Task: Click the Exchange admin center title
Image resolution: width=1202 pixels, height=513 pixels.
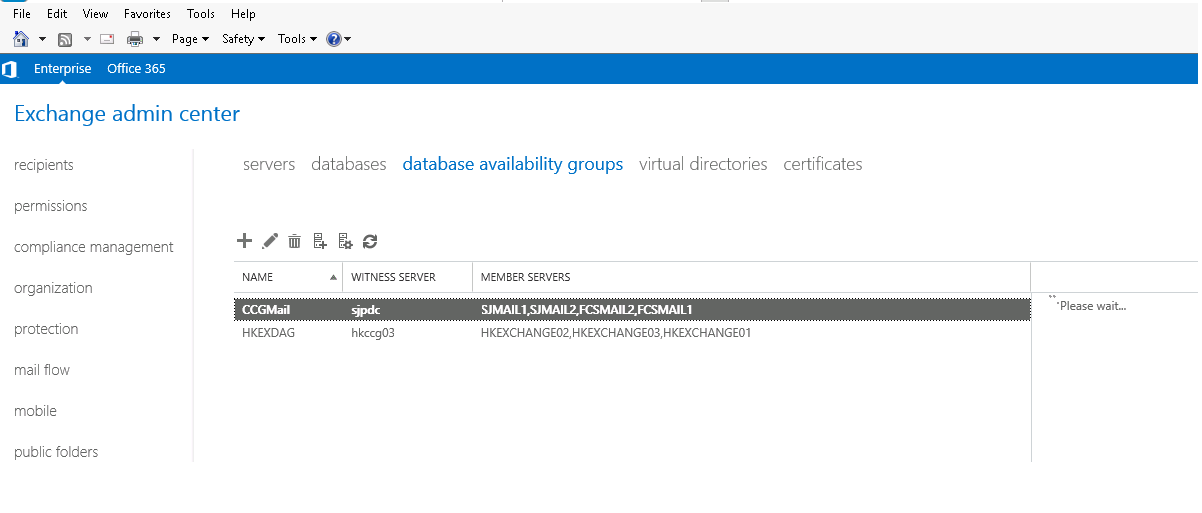Action: pyautogui.click(x=127, y=114)
